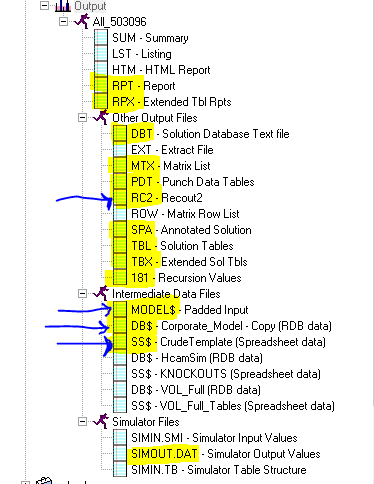
Task: Select SS$ - KNOCKOUTS spreadsheet data item
Action: tap(226, 374)
